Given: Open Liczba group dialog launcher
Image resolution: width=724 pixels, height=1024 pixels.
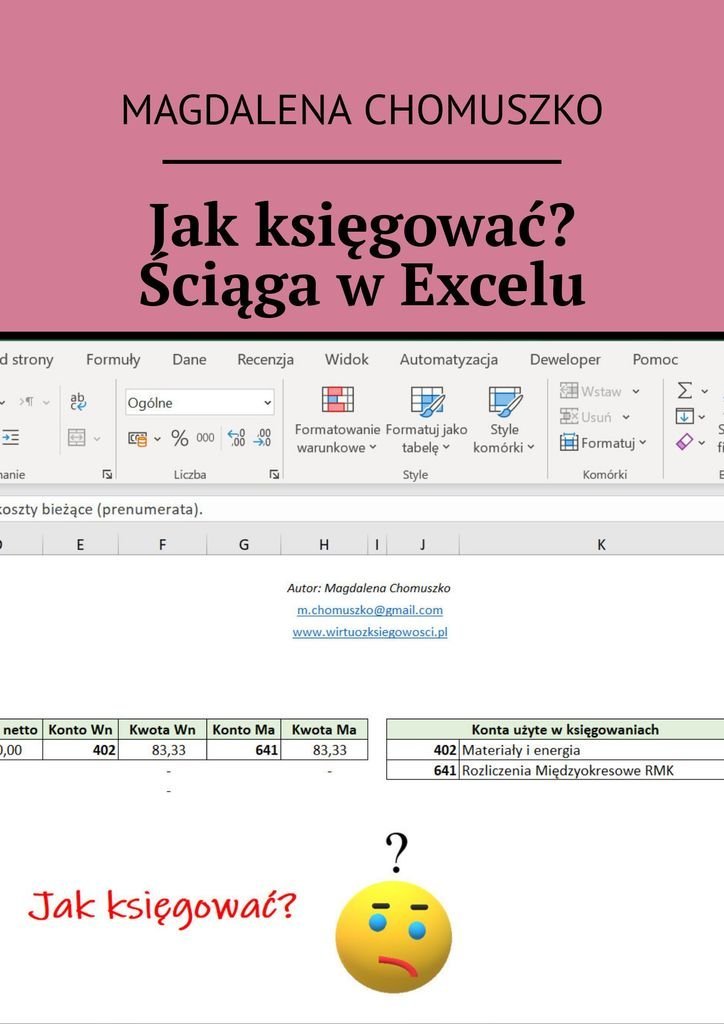Looking at the screenshot, I should pyautogui.click(x=274, y=475).
